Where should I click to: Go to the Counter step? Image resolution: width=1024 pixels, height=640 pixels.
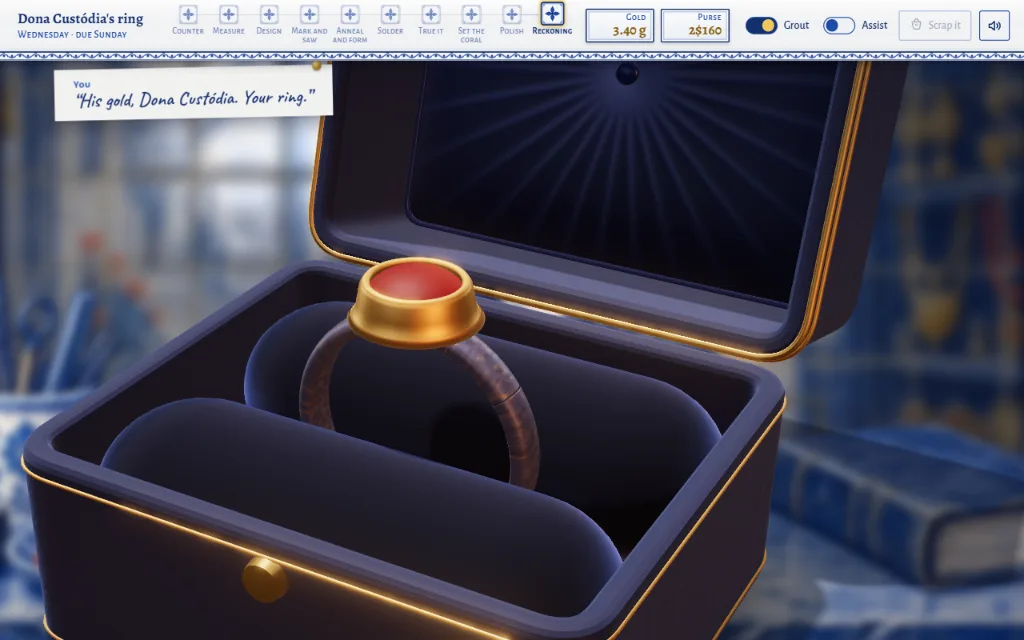pos(188,20)
